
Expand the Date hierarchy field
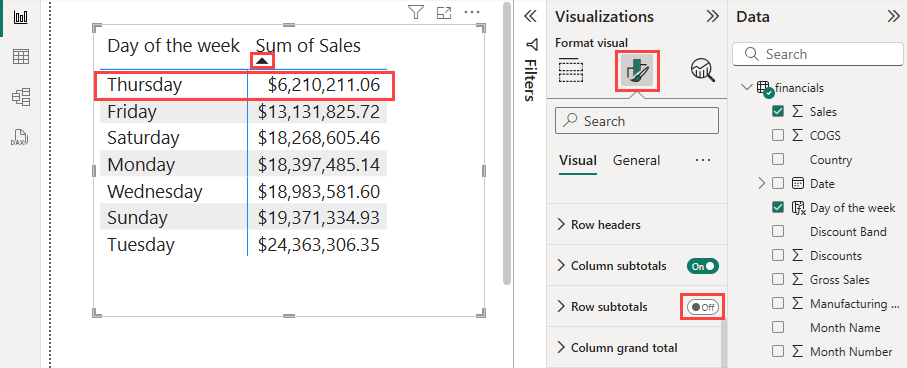(762, 183)
